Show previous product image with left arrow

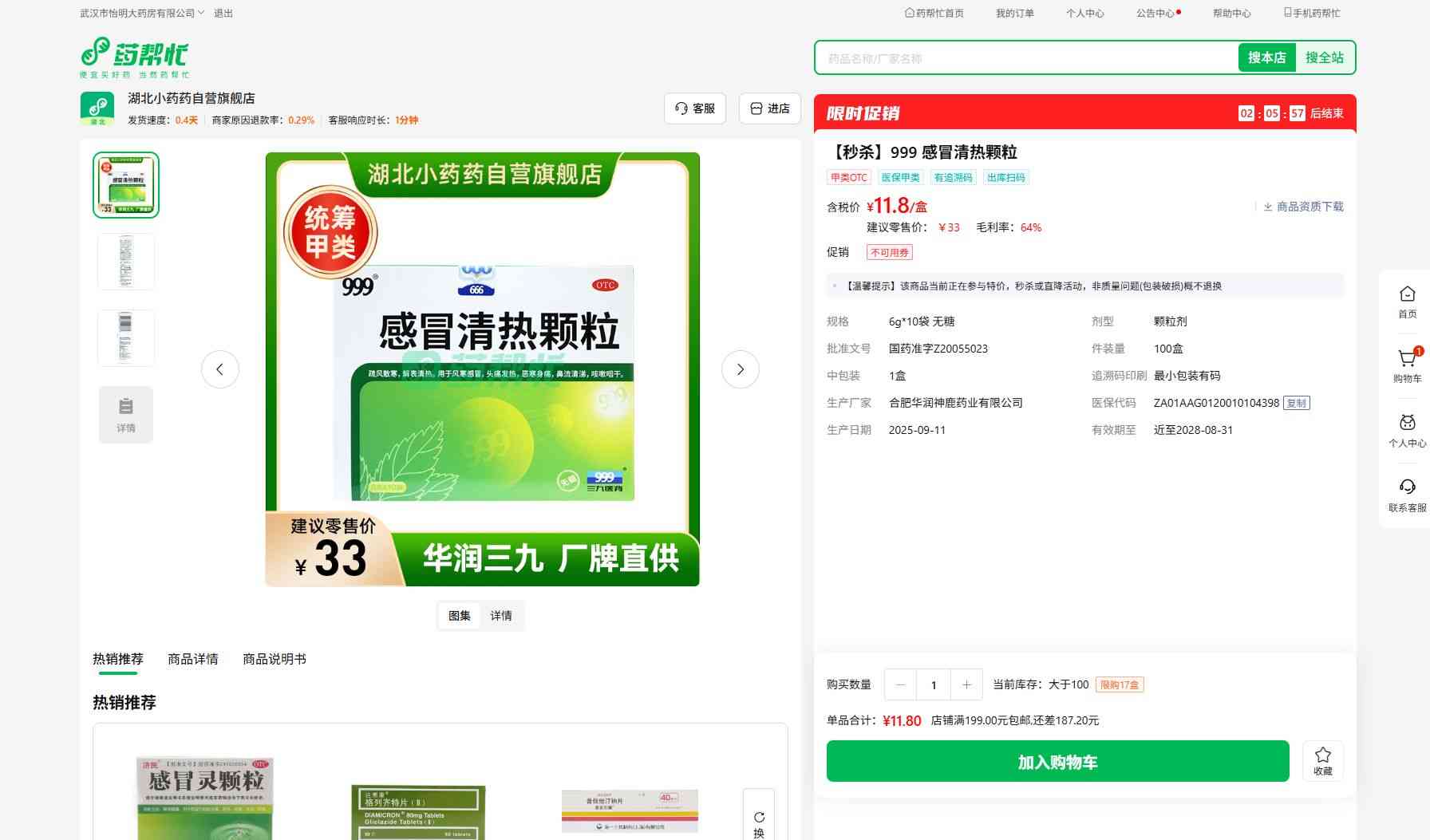coord(220,369)
